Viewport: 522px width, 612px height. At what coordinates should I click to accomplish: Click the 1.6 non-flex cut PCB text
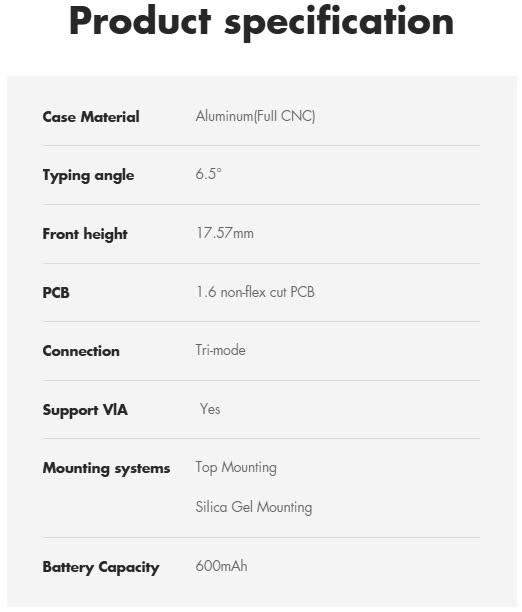[255, 292]
